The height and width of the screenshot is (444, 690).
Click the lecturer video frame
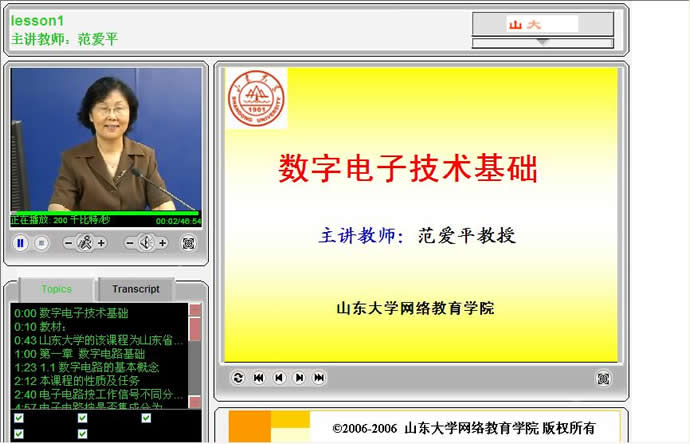[x=106, y=139]
